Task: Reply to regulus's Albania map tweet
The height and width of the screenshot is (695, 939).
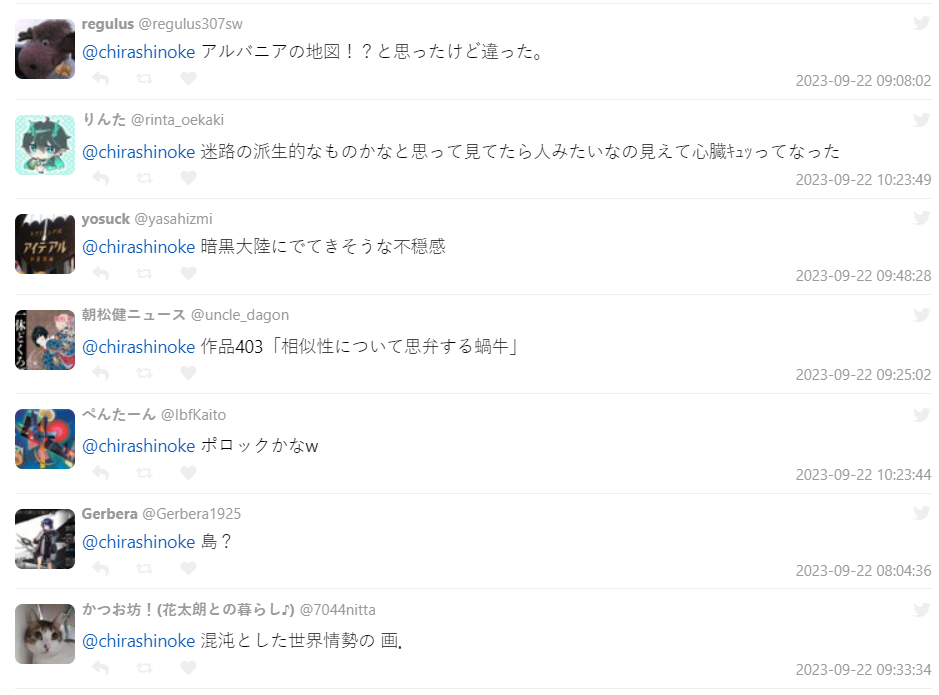Action: coord(101,78)
